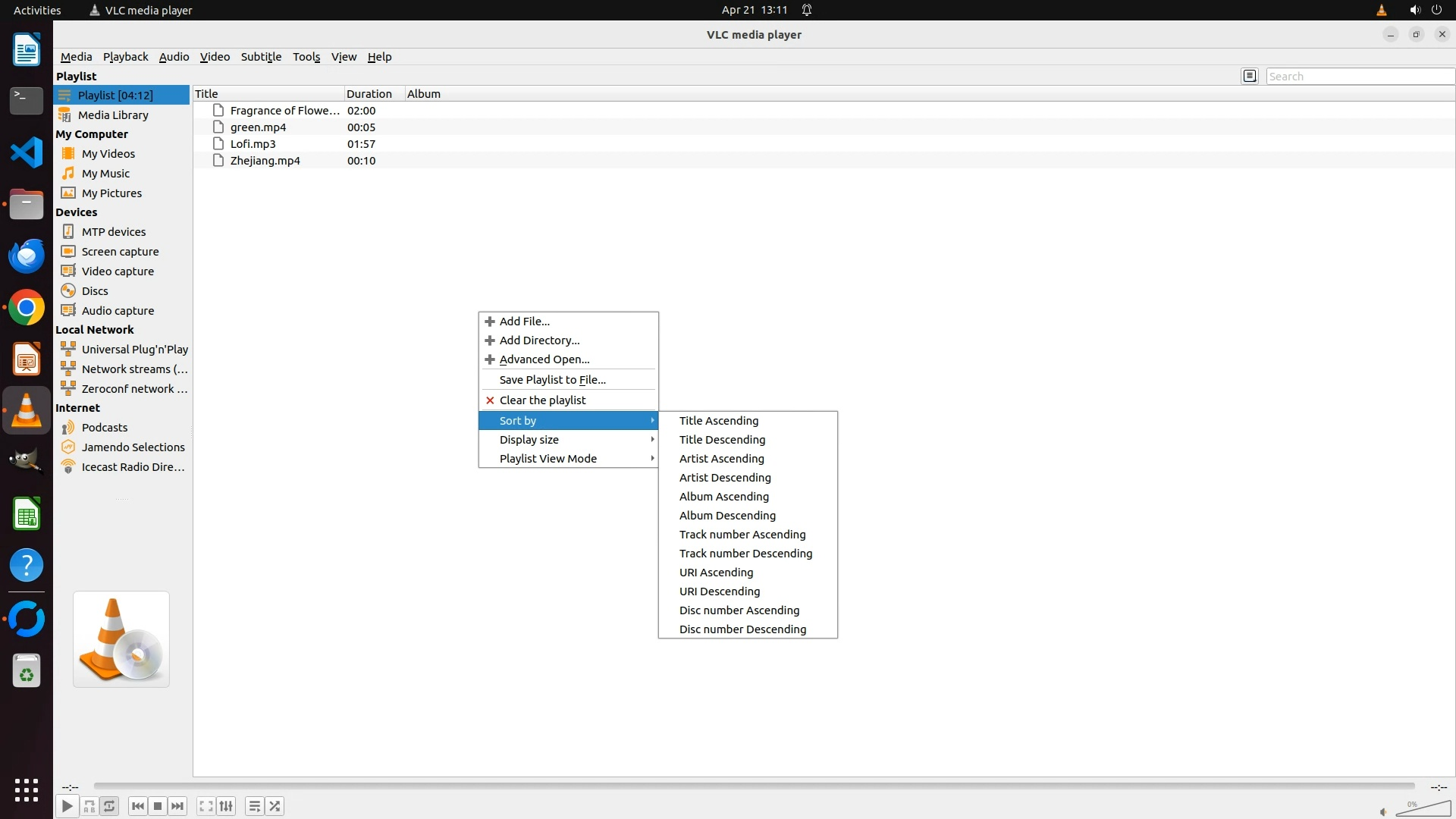Click the volume slider

pos(1424,809)
